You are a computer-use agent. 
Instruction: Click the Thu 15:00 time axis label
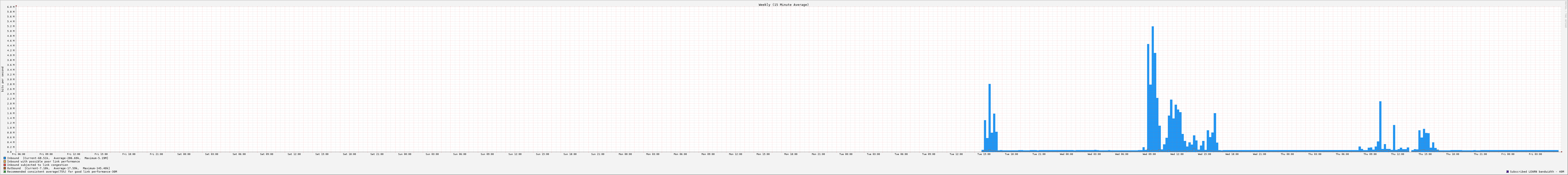click(x=1425, y=154)
